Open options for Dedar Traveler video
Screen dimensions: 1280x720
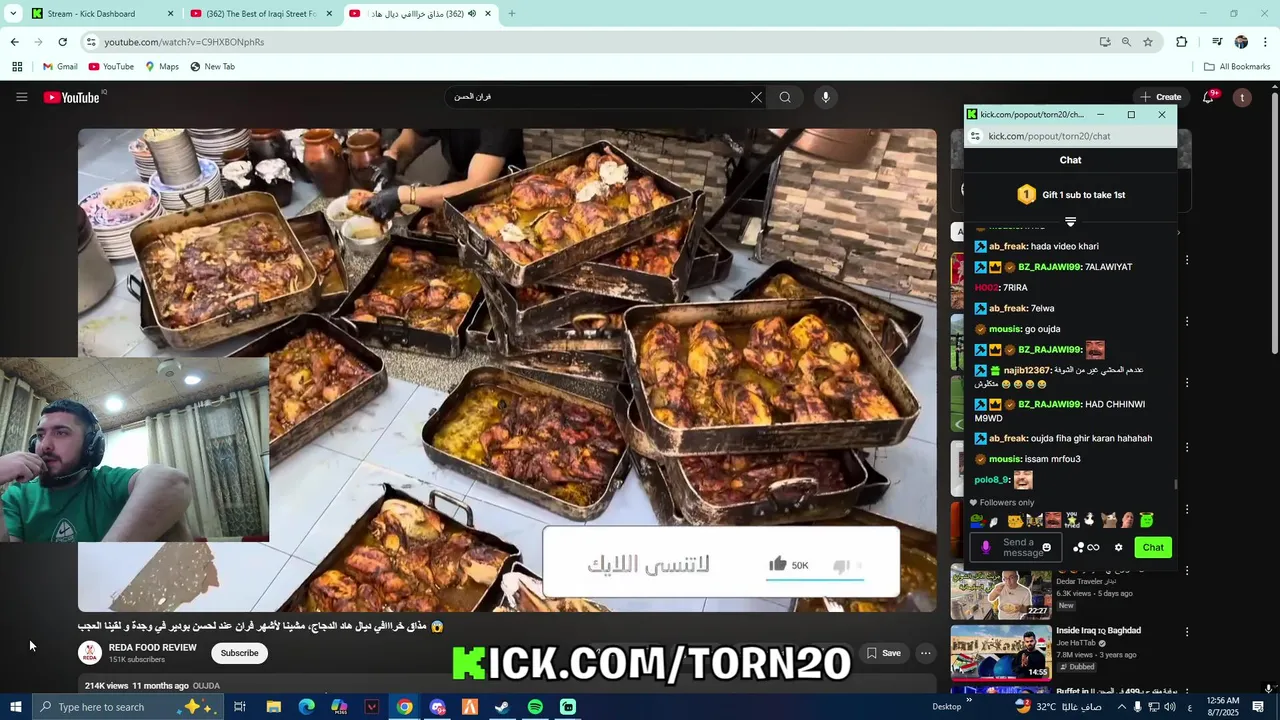pyautogui.click(x=1187, y=571)
